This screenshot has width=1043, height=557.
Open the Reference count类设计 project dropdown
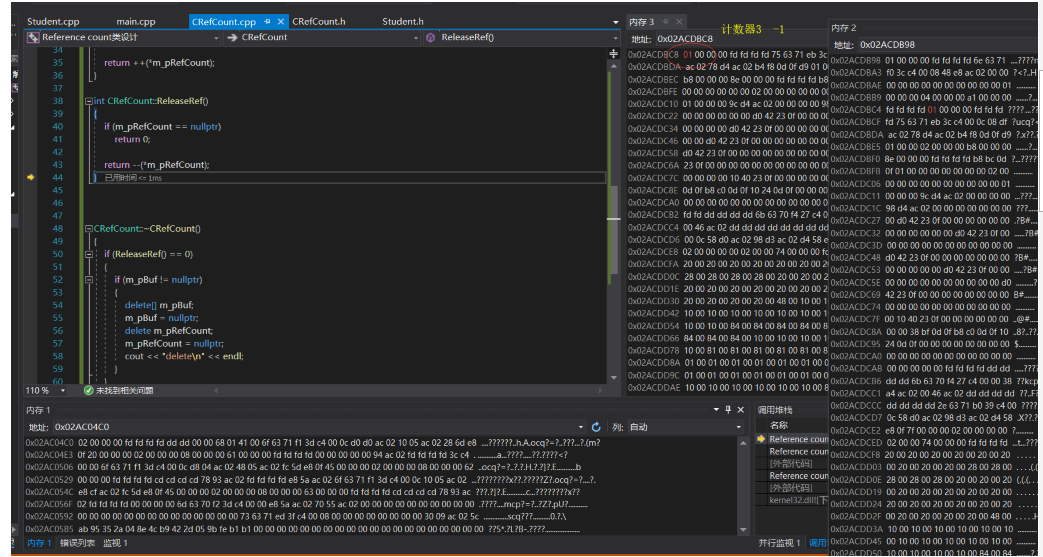click(x=217, y=38)
